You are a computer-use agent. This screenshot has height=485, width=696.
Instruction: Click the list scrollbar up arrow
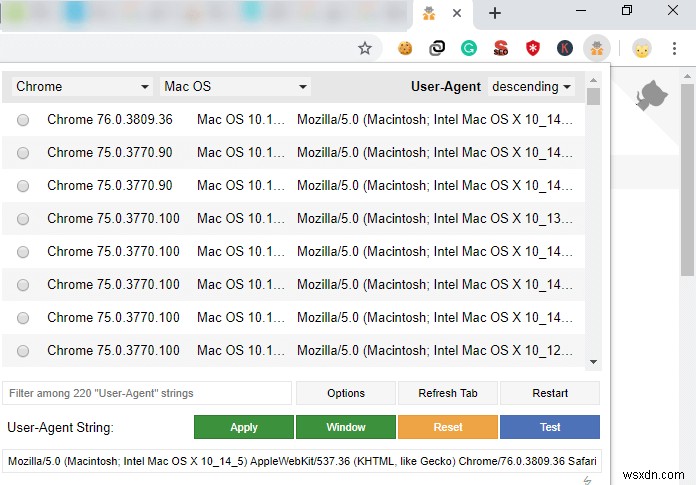593,80
